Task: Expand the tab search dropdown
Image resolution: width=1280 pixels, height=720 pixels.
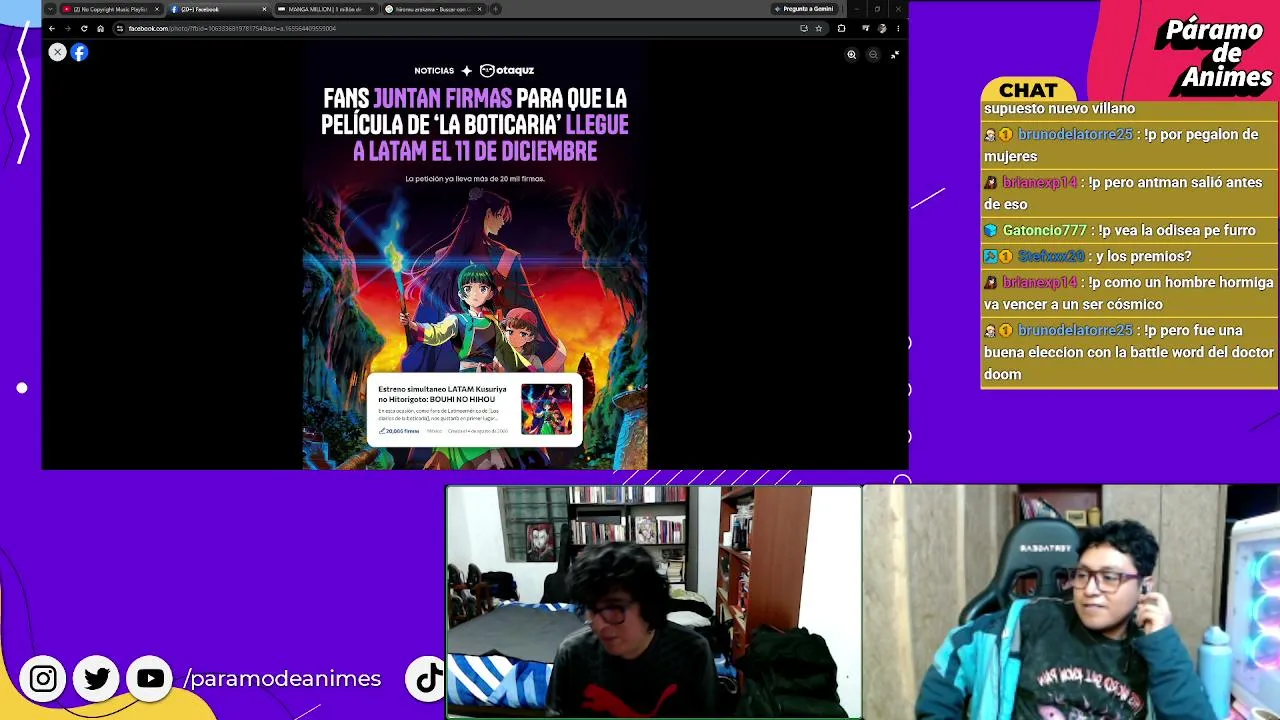Action: point(50,9)
